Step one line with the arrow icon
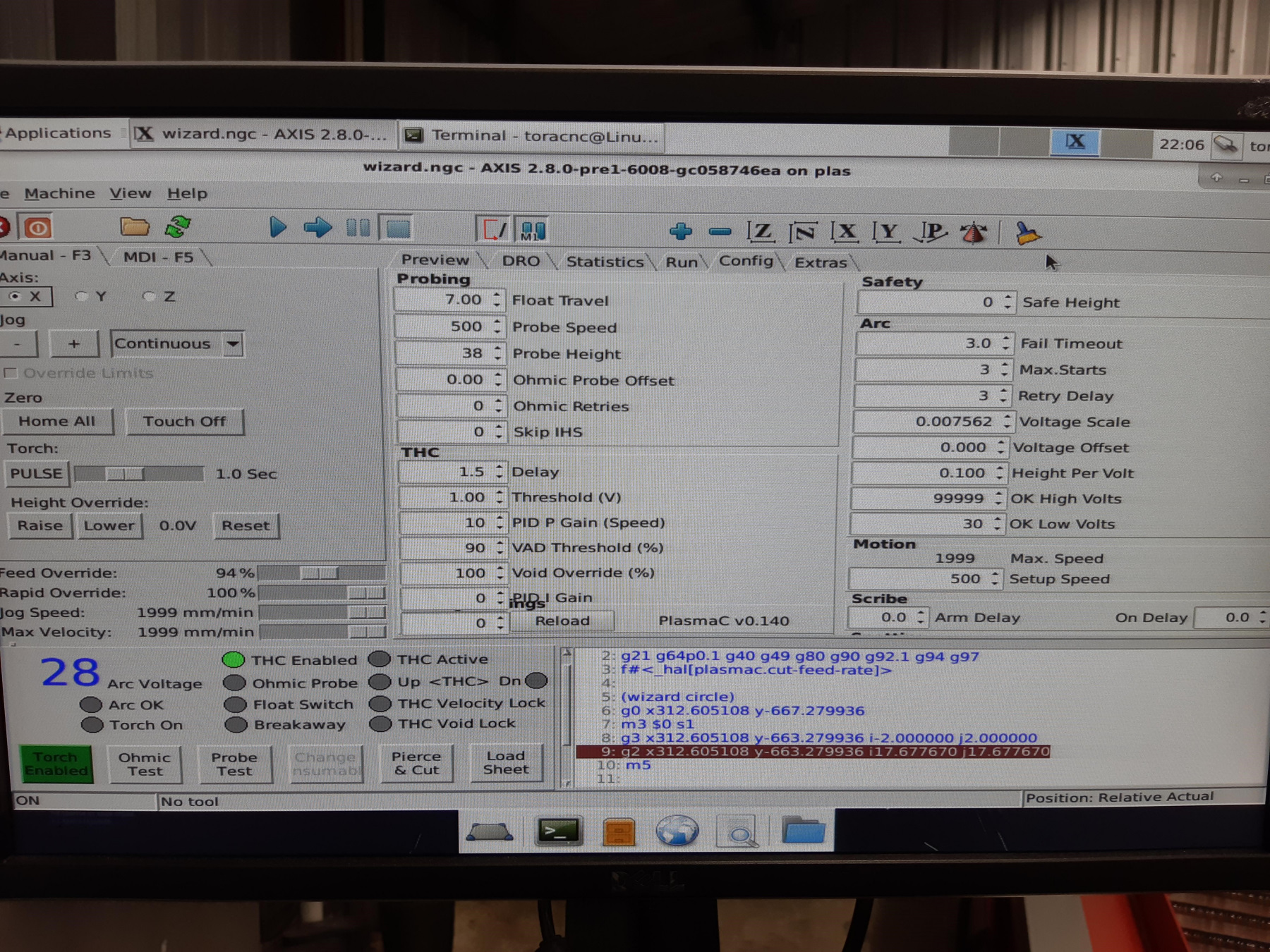 pyautogui.click(x=318, y=228)
